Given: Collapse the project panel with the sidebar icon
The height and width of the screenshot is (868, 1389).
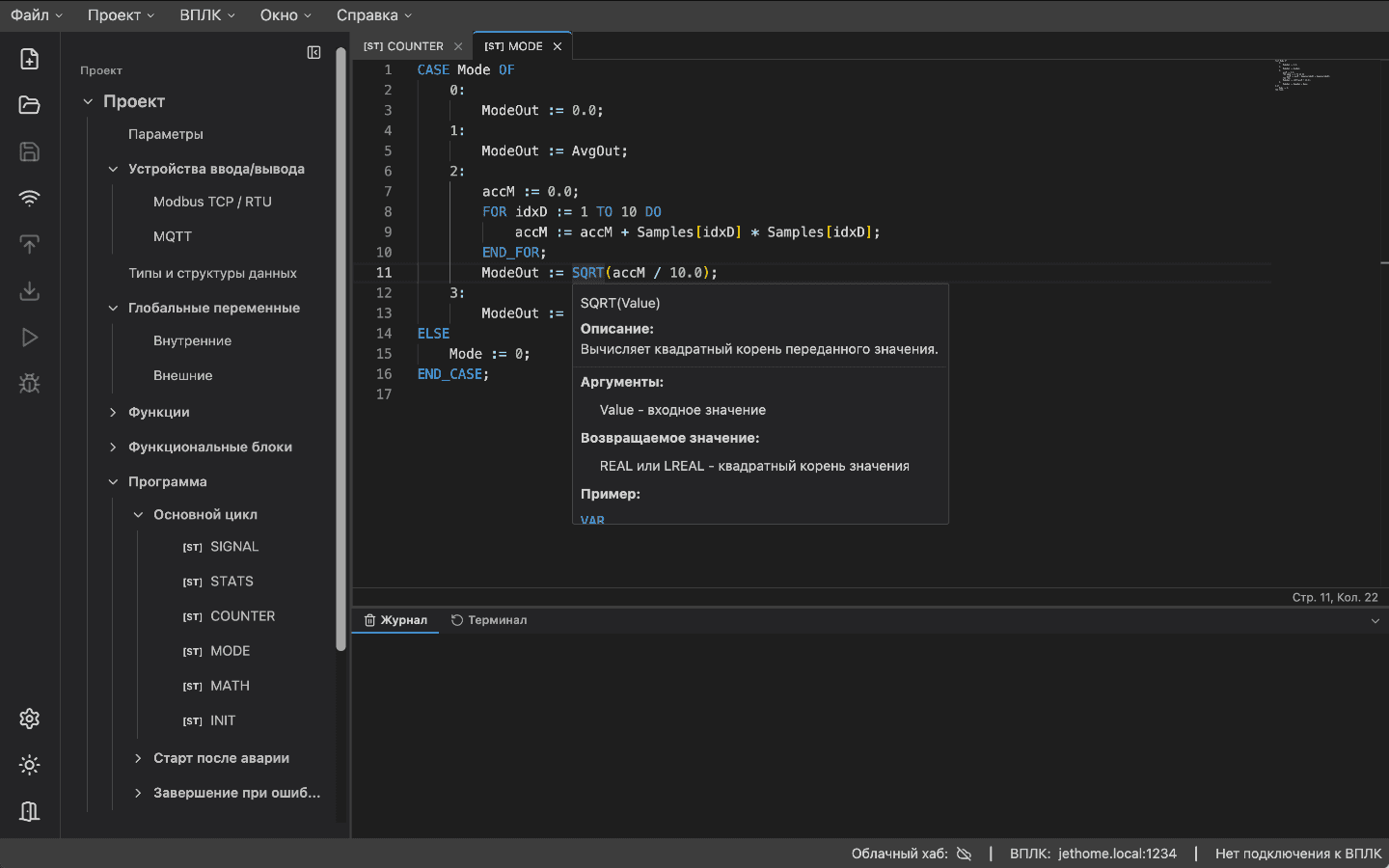Looking at the screenshot, I should [313, 52].
